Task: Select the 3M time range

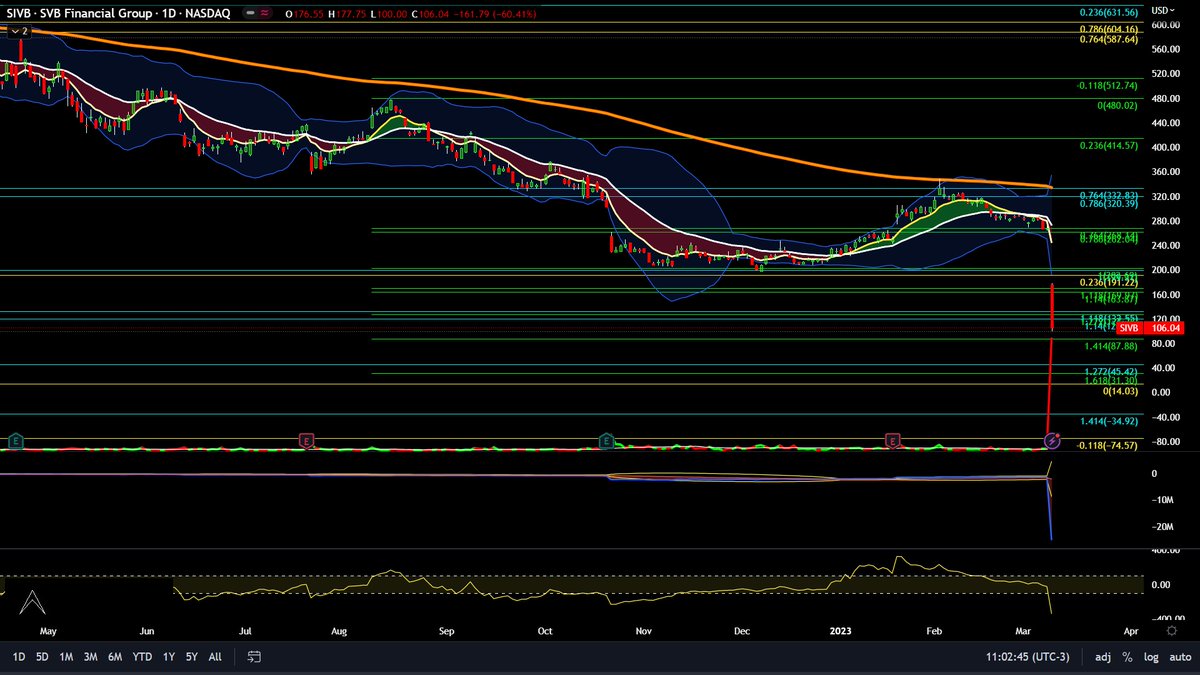Action: pos(90,657)
